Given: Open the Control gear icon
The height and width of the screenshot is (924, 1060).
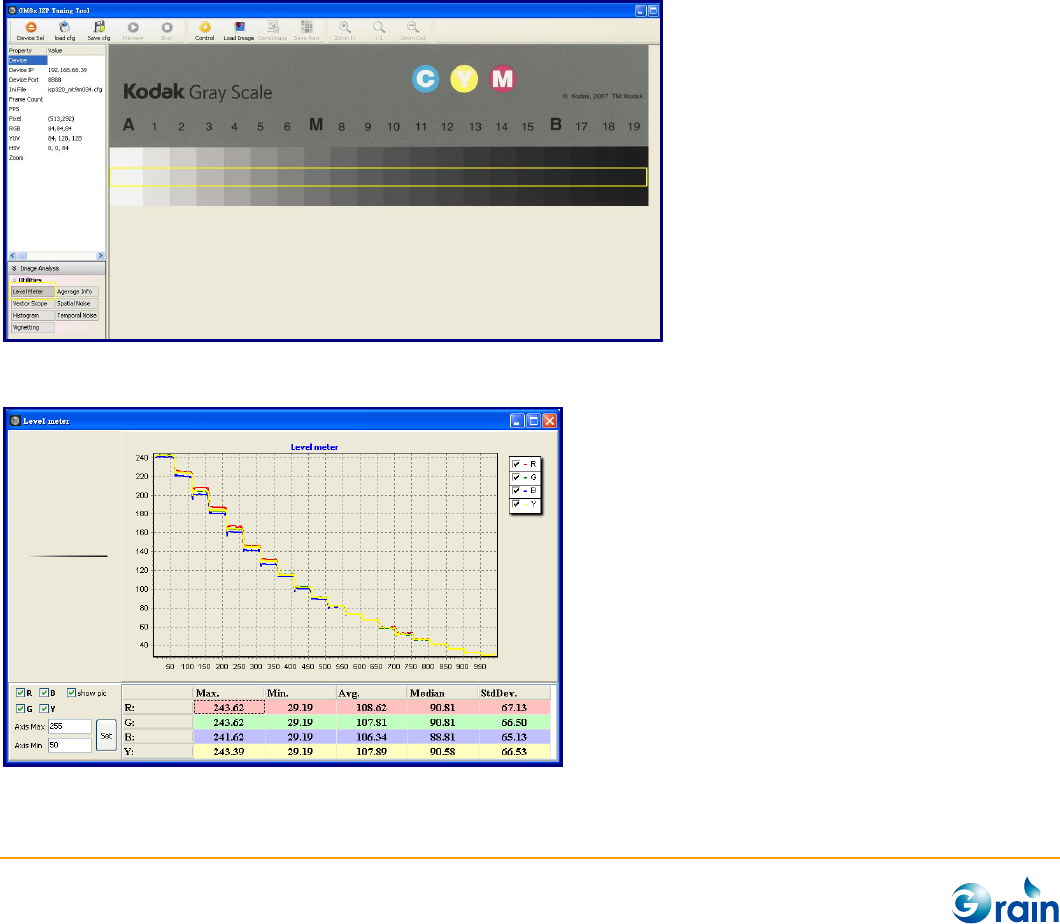Looking at the screenshot, I should 204,31.
